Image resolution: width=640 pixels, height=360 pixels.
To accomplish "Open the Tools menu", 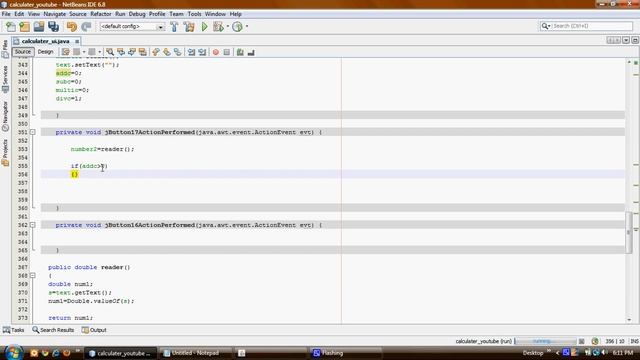I will point(194,14).
